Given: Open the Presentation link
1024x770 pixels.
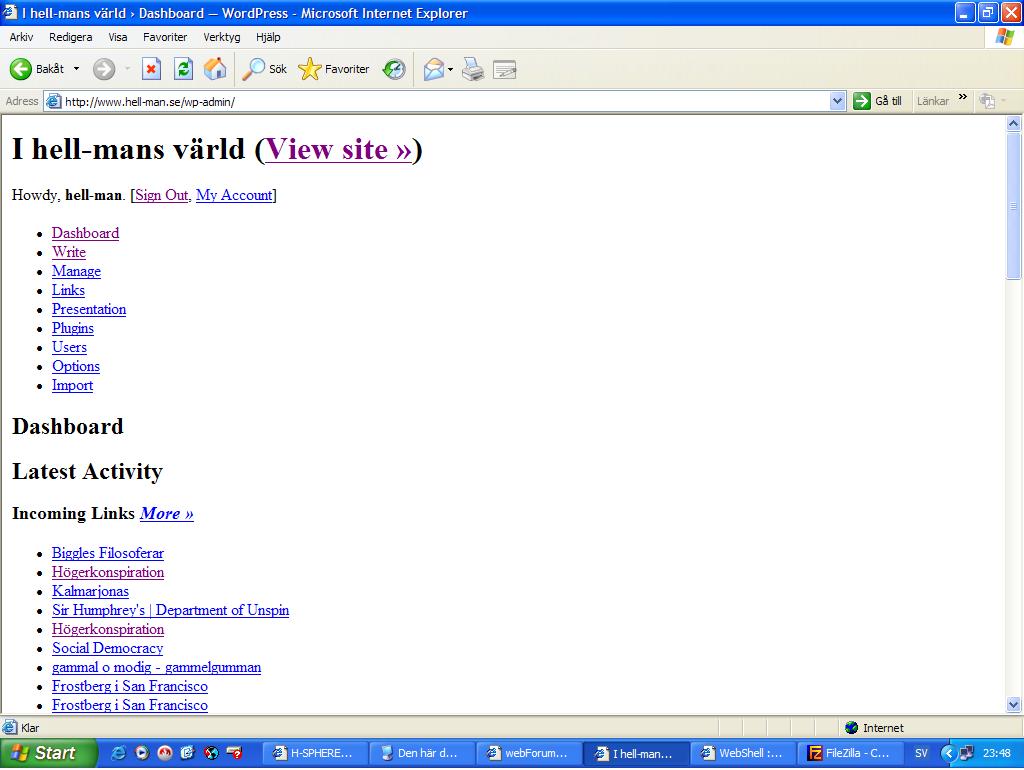Looking at the screenshot, I should (x=89, y=309).
